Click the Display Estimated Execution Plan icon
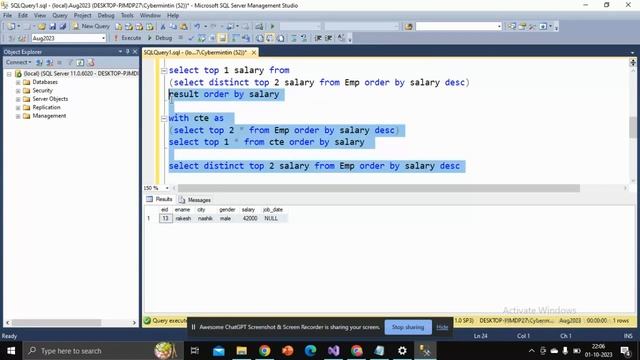The width and height of the screenshot is (640, 360). coord(202,38)
